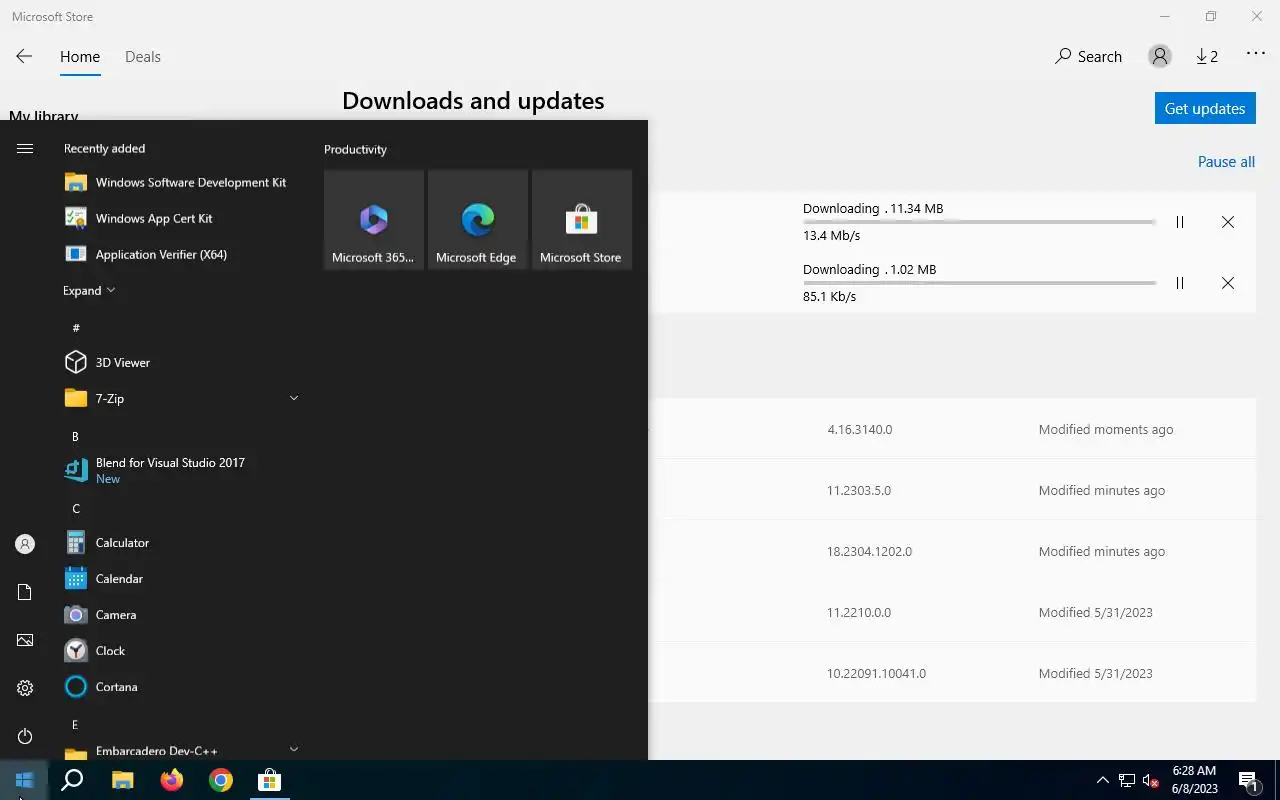Open the Clock app
The image size is (1280, 800).
click(180, 650)
